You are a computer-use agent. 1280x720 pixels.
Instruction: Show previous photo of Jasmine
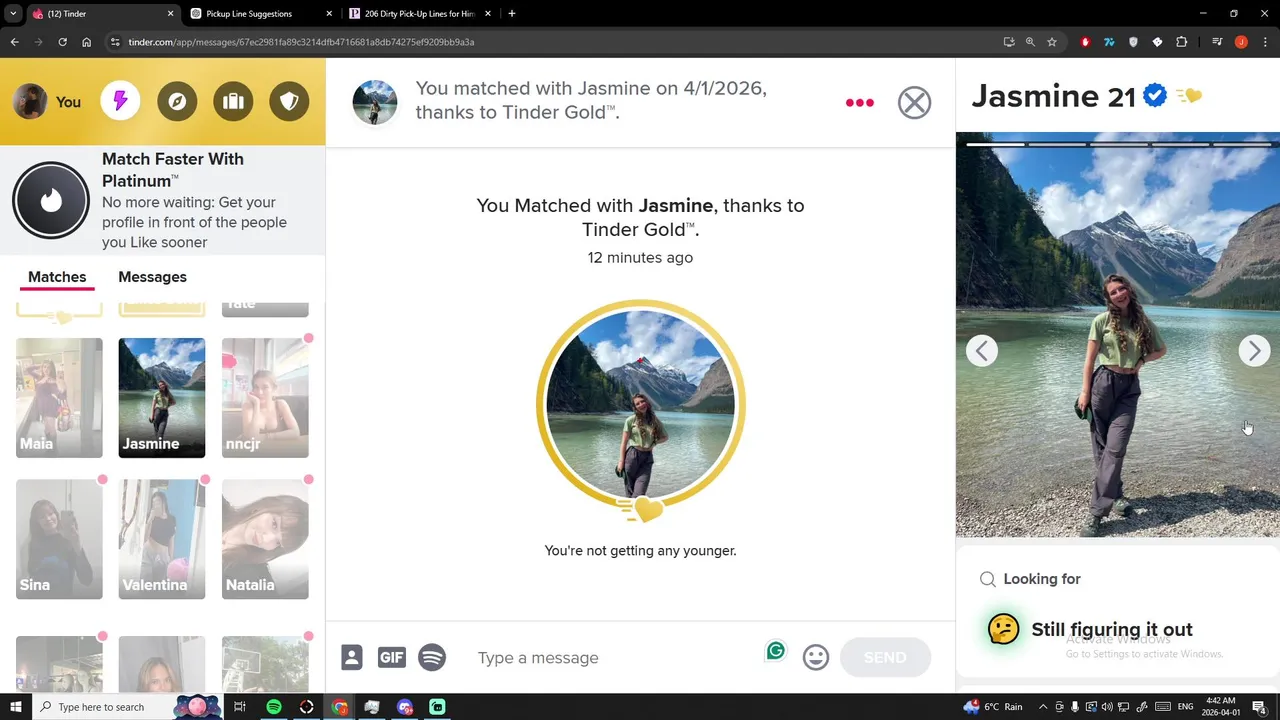pyautogui.click(x=982, y=350)
